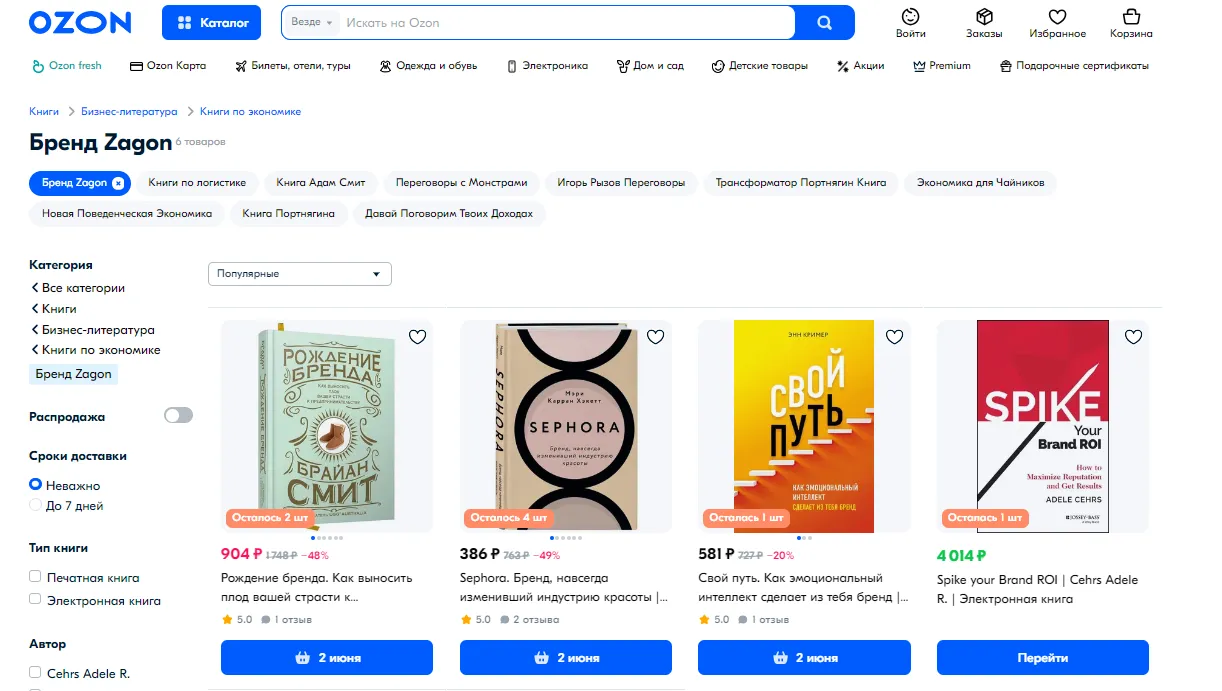1222x691 pixels.
Task: Remove the Бренд Zagon filter chip
Action: [x=118, y=183]
